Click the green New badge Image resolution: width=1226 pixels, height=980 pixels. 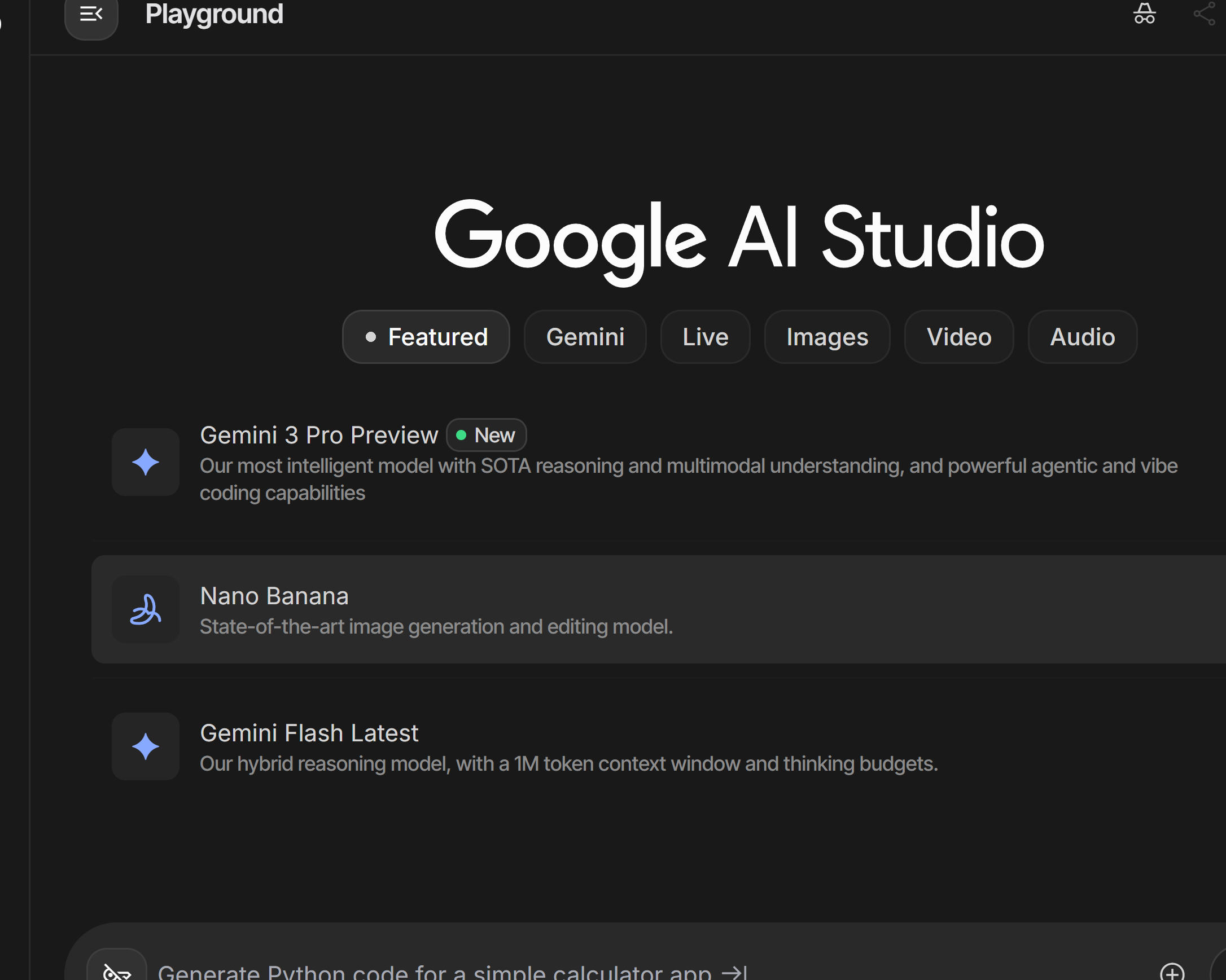point(486,435)
